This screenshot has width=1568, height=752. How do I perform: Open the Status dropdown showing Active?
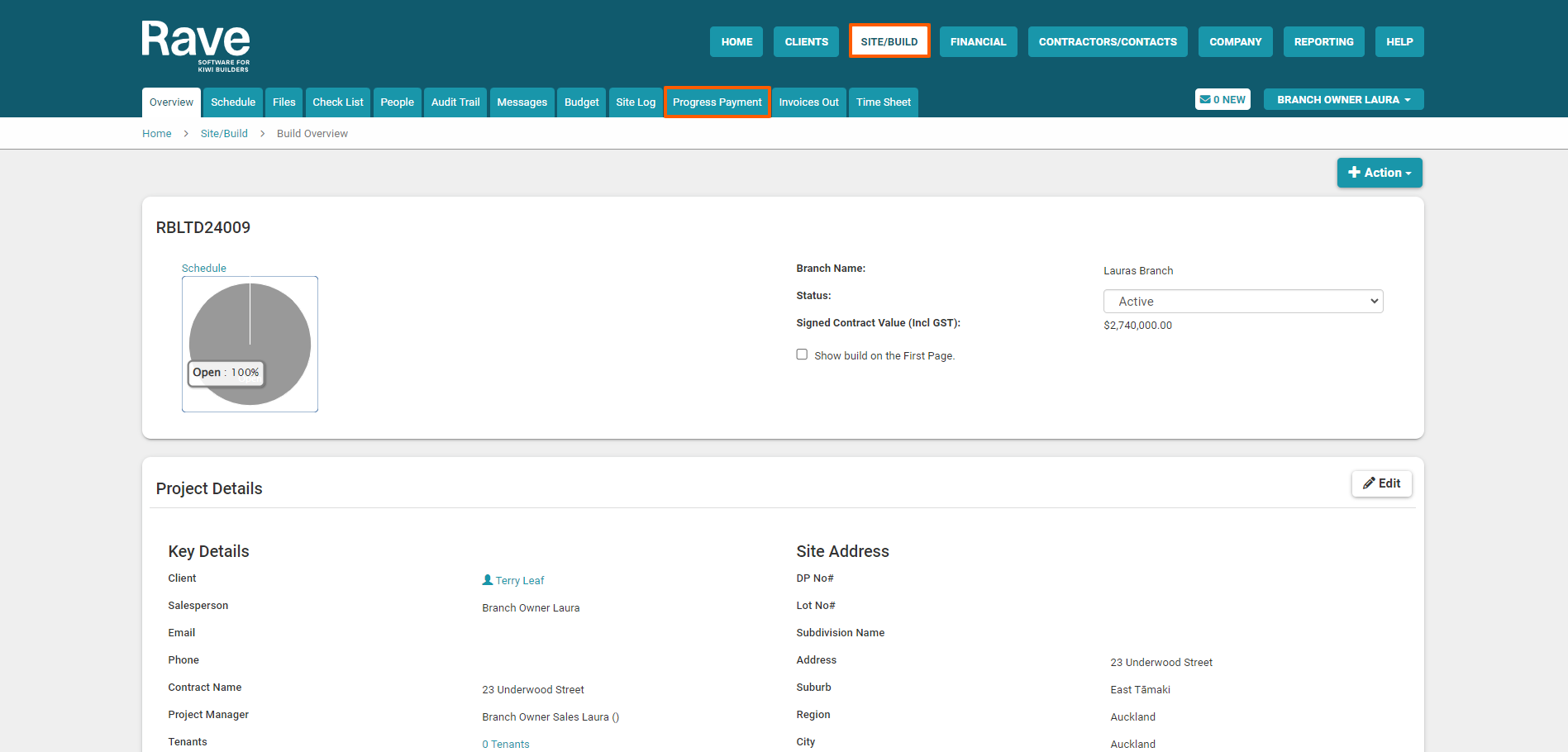(1242, 302)
